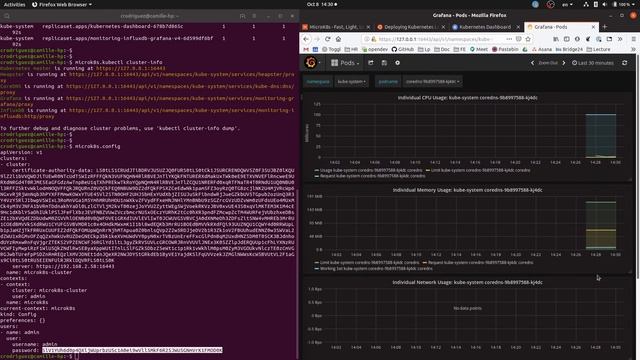Open the Meet bookmark

pos(479,49)
